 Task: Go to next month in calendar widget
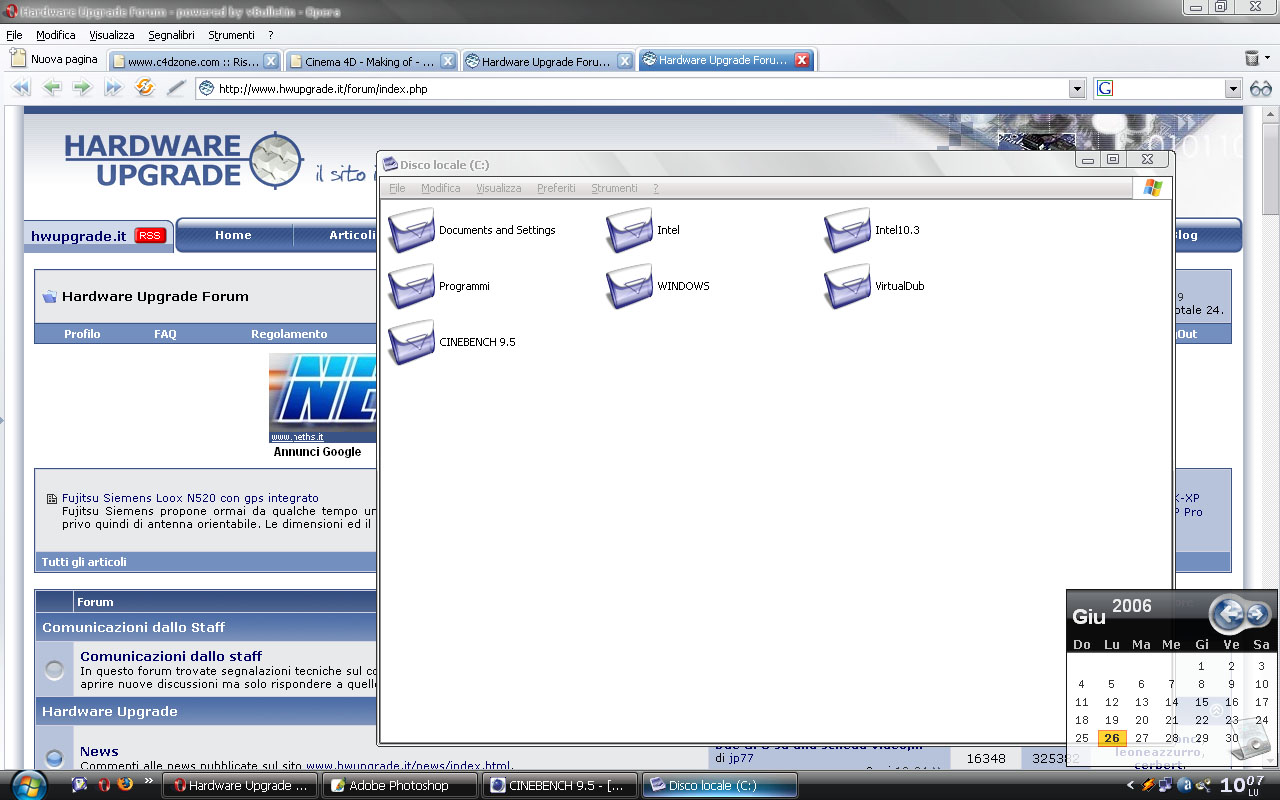pyautogui.click(x=1257, y=614)
